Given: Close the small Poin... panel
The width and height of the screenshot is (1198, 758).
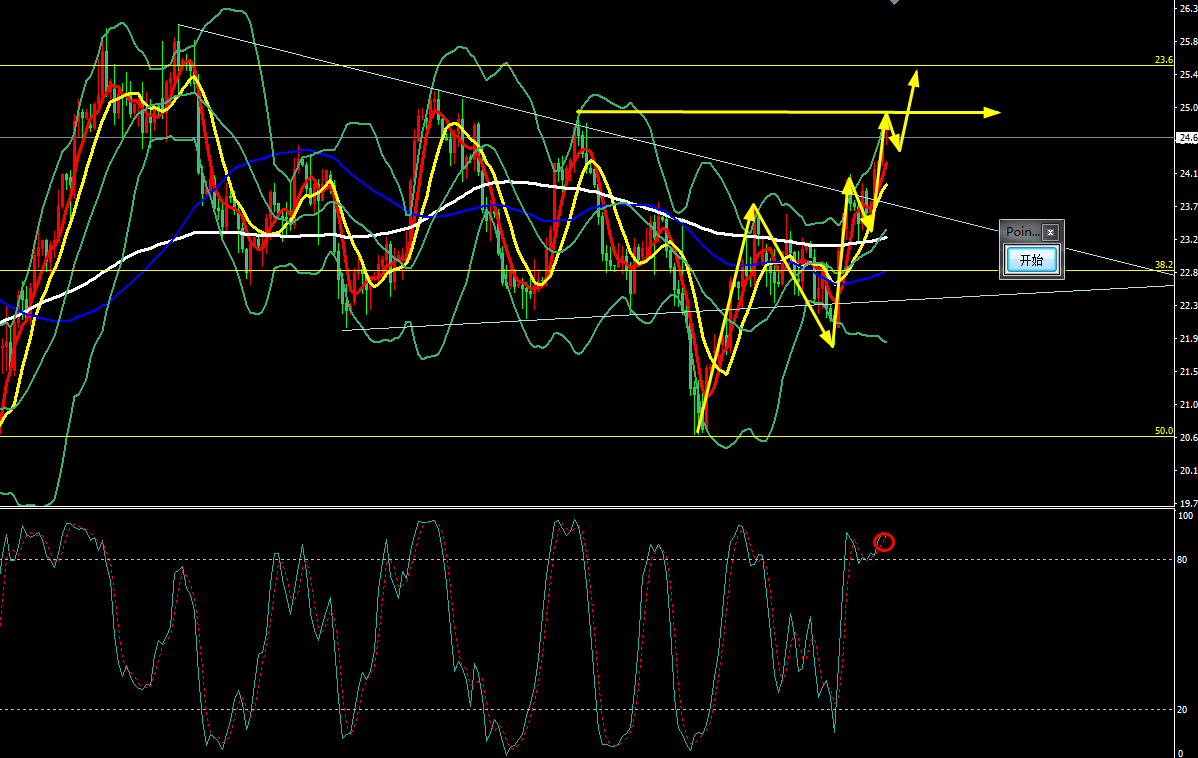Looking at the screenshot, I should 1050,232.
